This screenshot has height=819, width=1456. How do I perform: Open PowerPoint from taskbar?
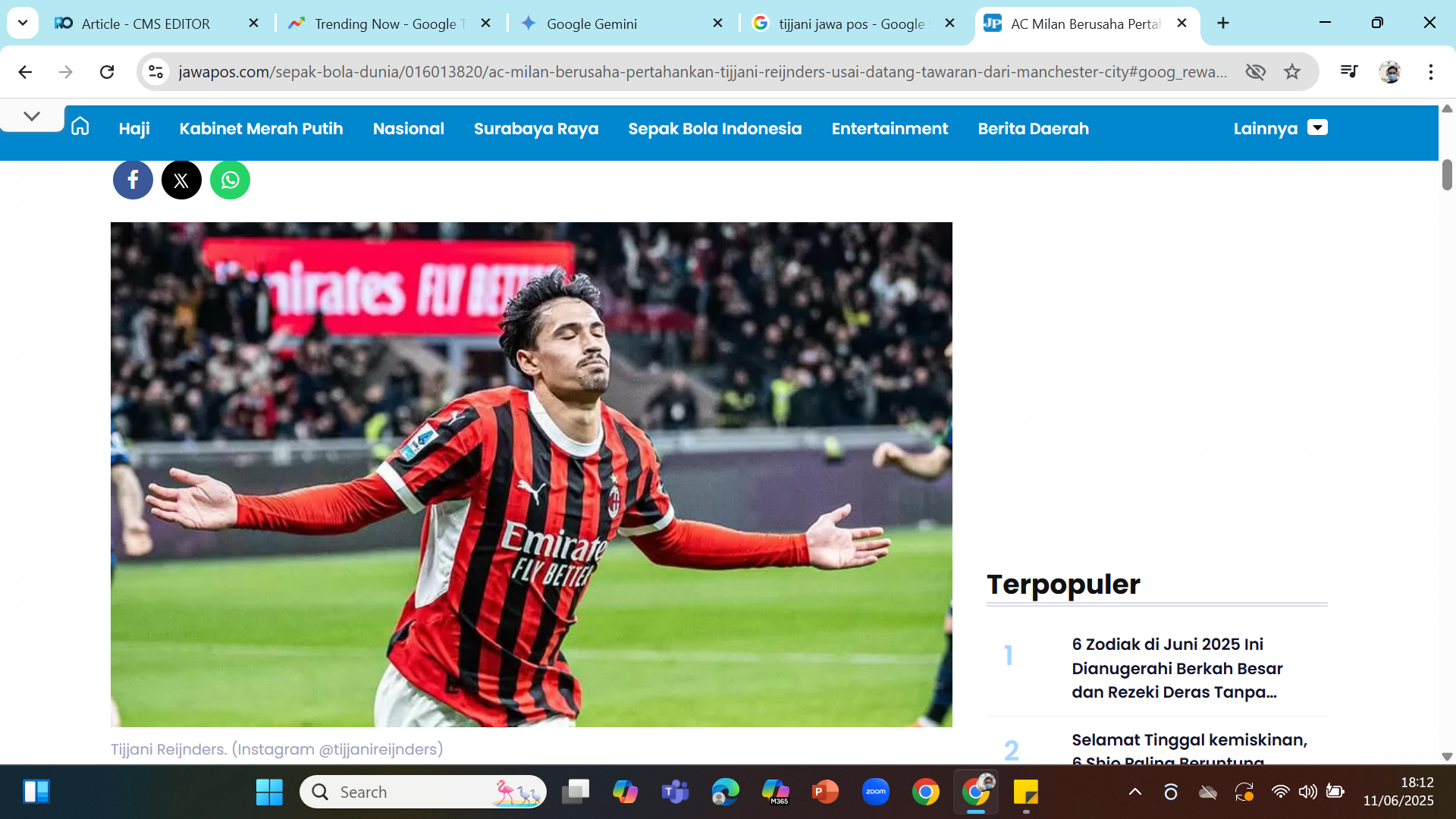825,792
